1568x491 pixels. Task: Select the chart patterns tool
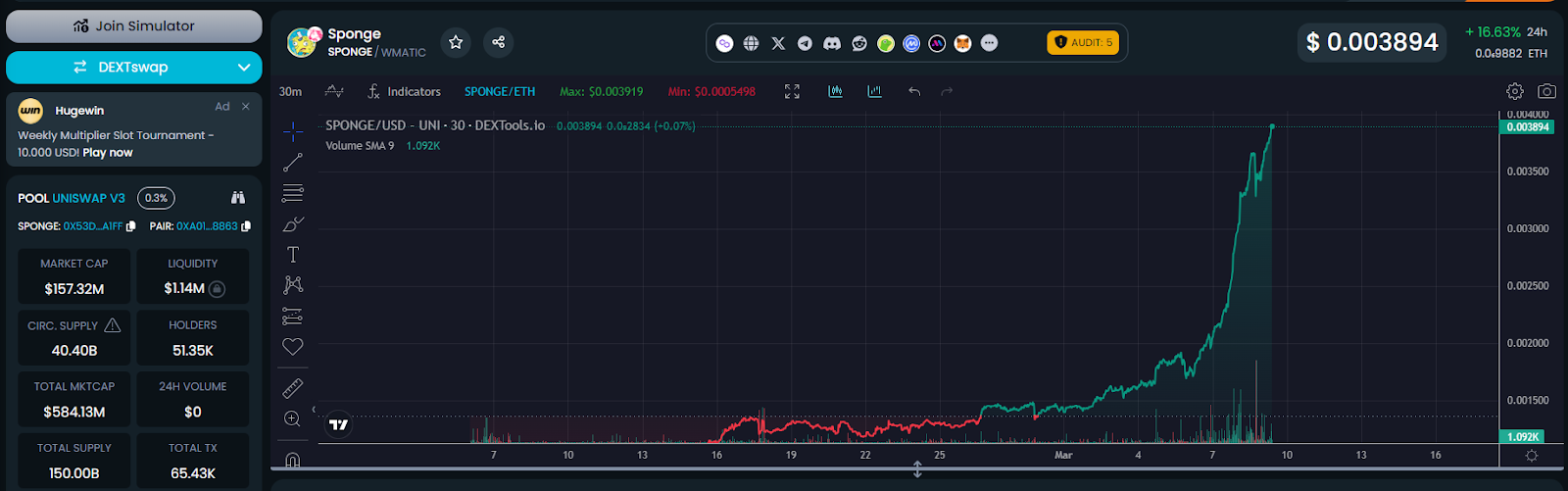292,285
